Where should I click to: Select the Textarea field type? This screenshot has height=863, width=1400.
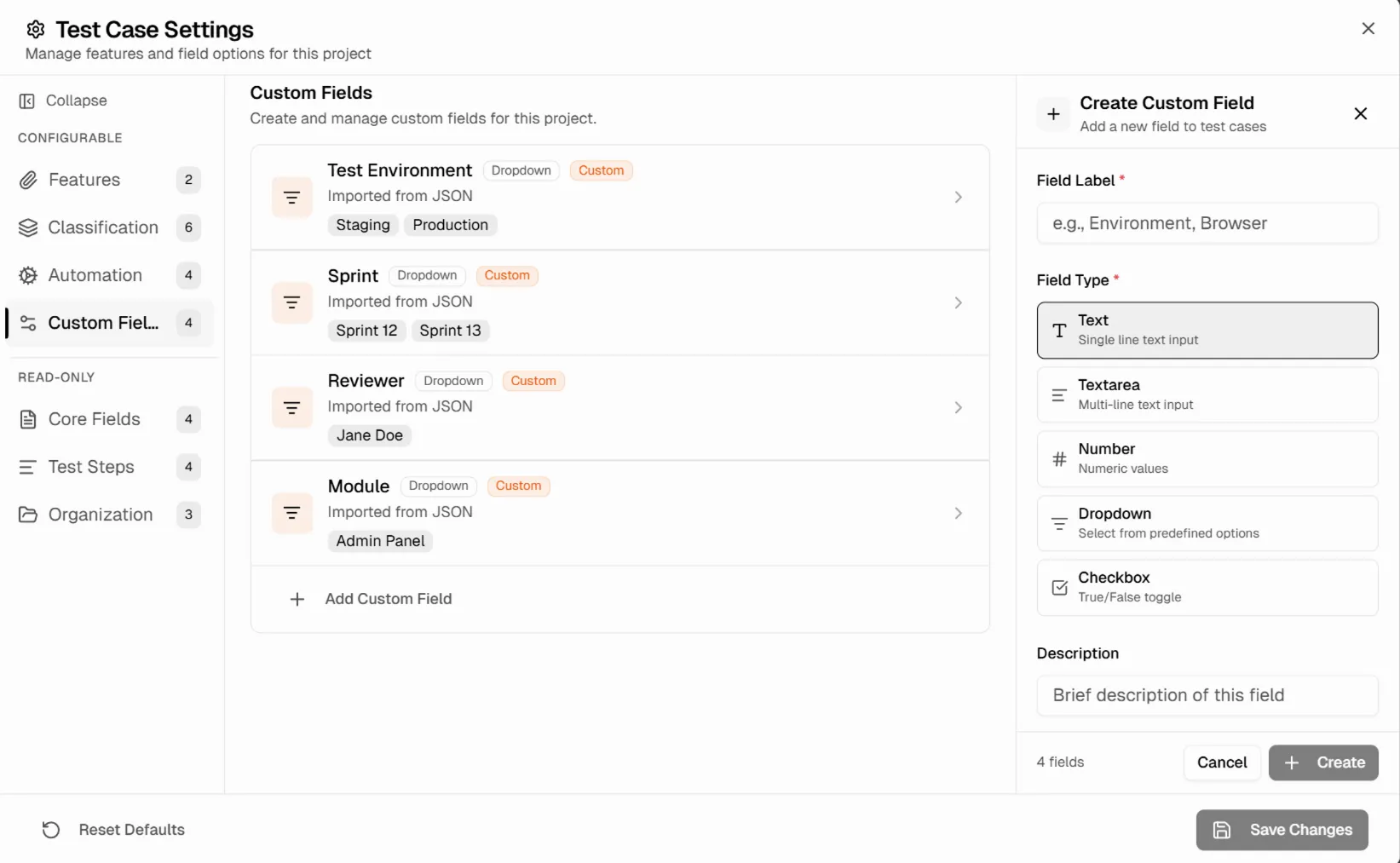[1207, 394]
